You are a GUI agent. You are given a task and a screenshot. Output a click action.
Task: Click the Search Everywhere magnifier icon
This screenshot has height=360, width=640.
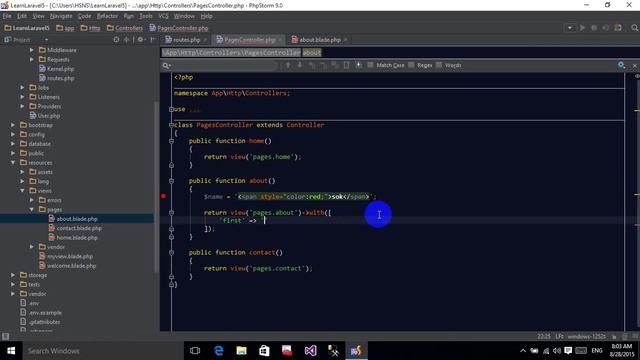(x=634, y=28)
